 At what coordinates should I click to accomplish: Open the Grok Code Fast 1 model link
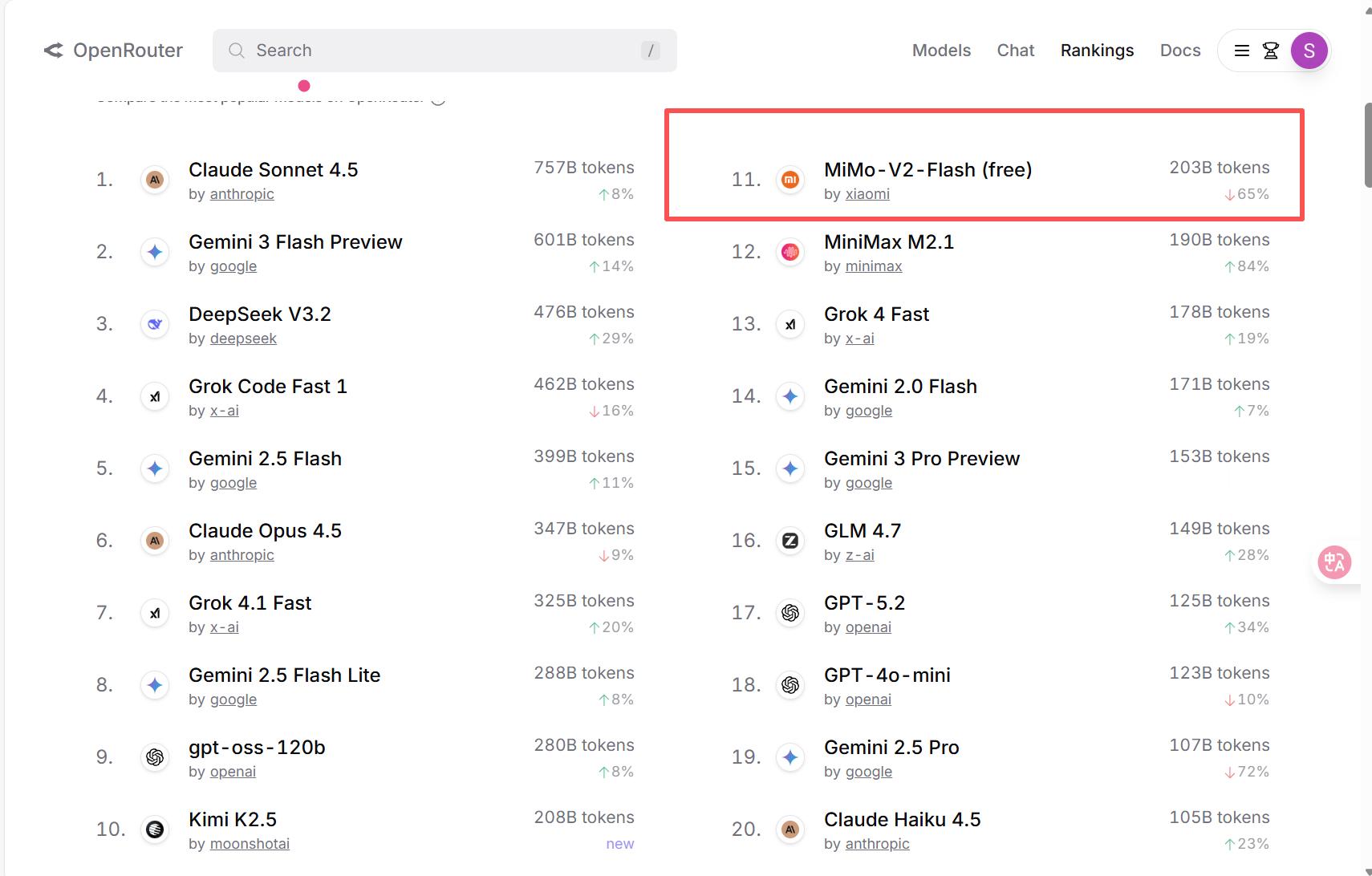point(268,387)
